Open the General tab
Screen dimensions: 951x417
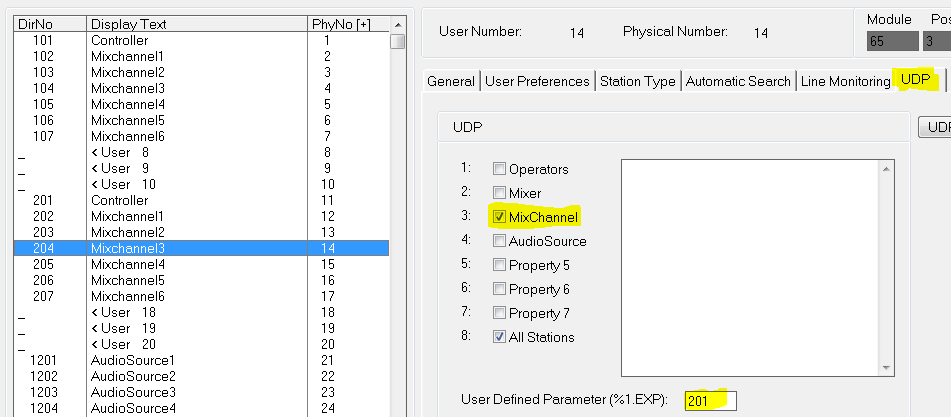[450, 81]
